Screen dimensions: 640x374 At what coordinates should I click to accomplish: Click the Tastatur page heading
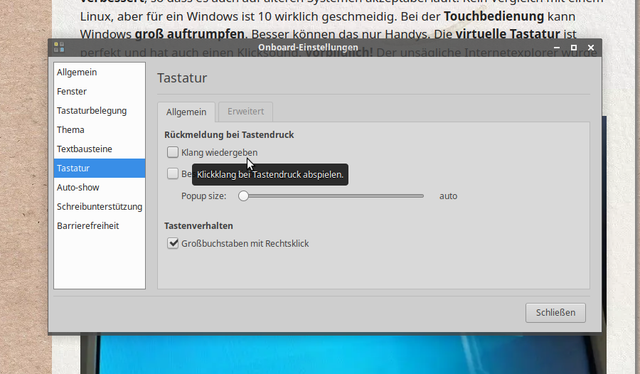182,78
